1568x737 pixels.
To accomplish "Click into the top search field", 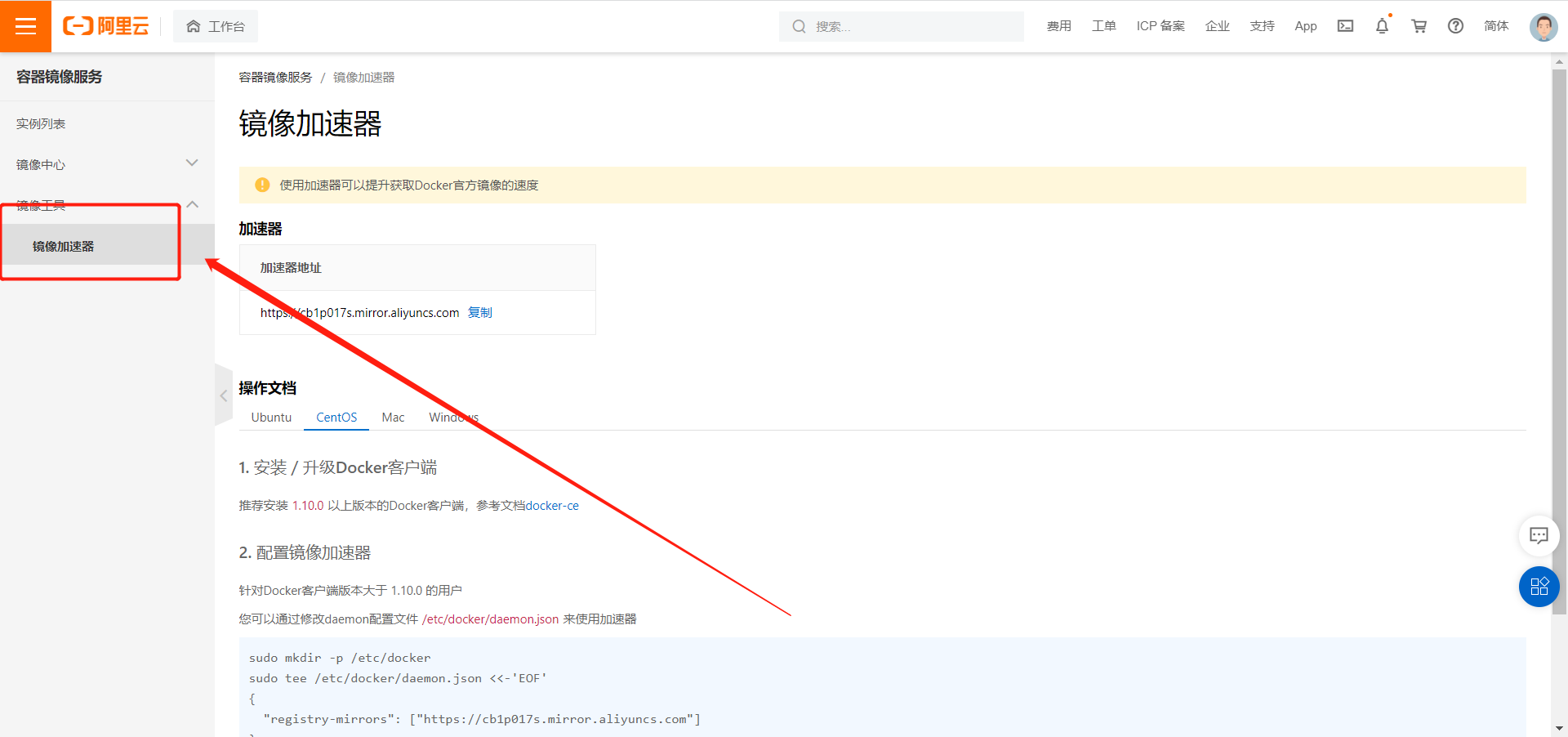I will (906, 26).
